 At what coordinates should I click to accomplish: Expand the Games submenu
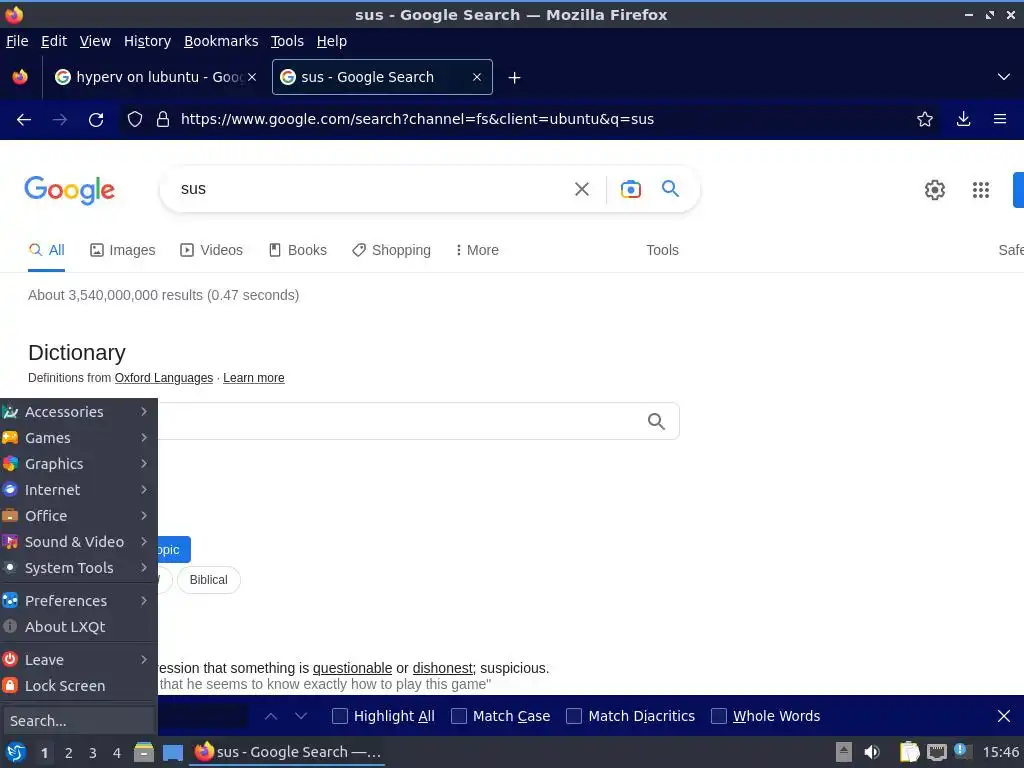pos(78,438)
